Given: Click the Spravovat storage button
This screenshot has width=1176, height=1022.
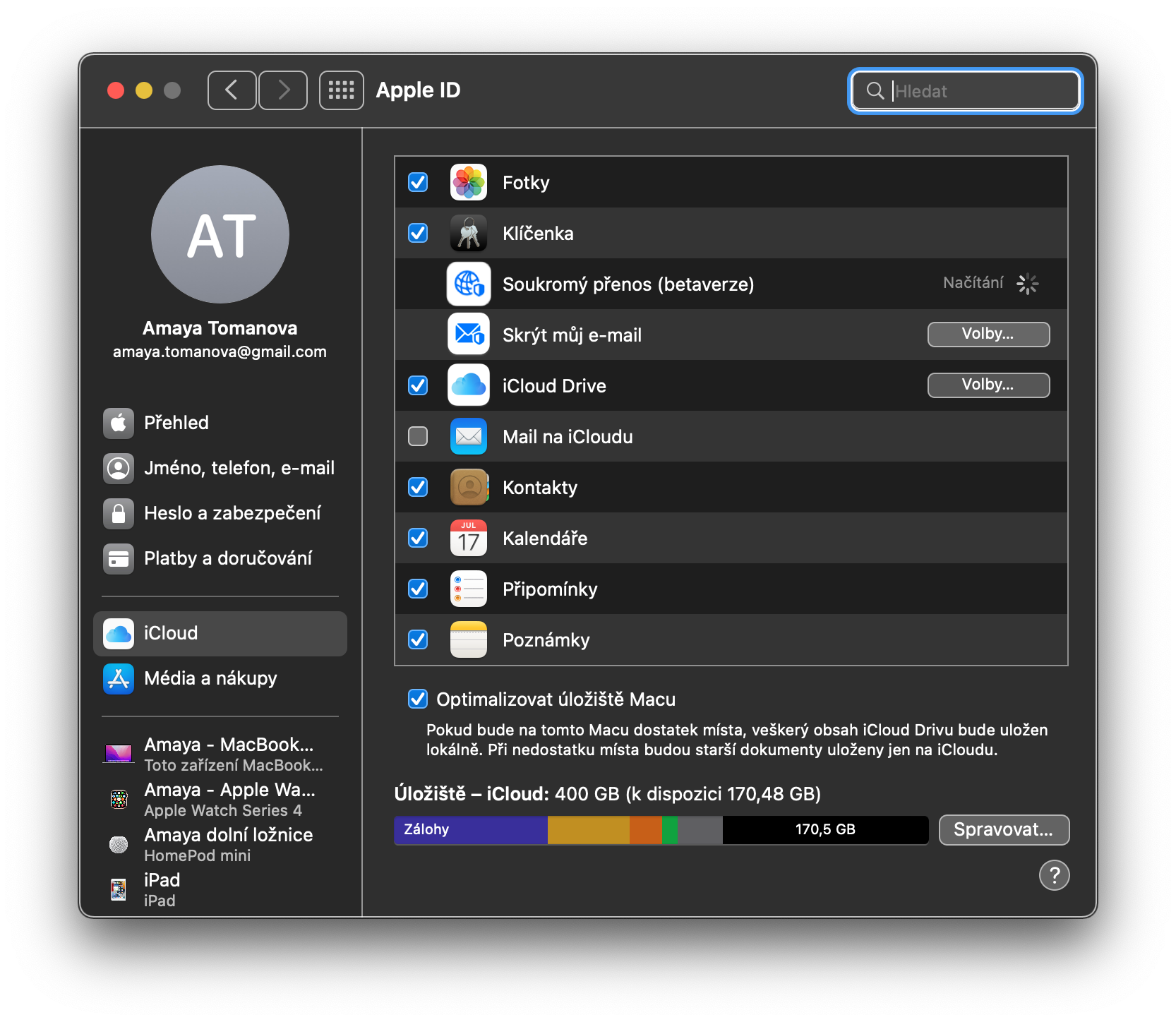Looking at the screenshot, I should 1004,830.
